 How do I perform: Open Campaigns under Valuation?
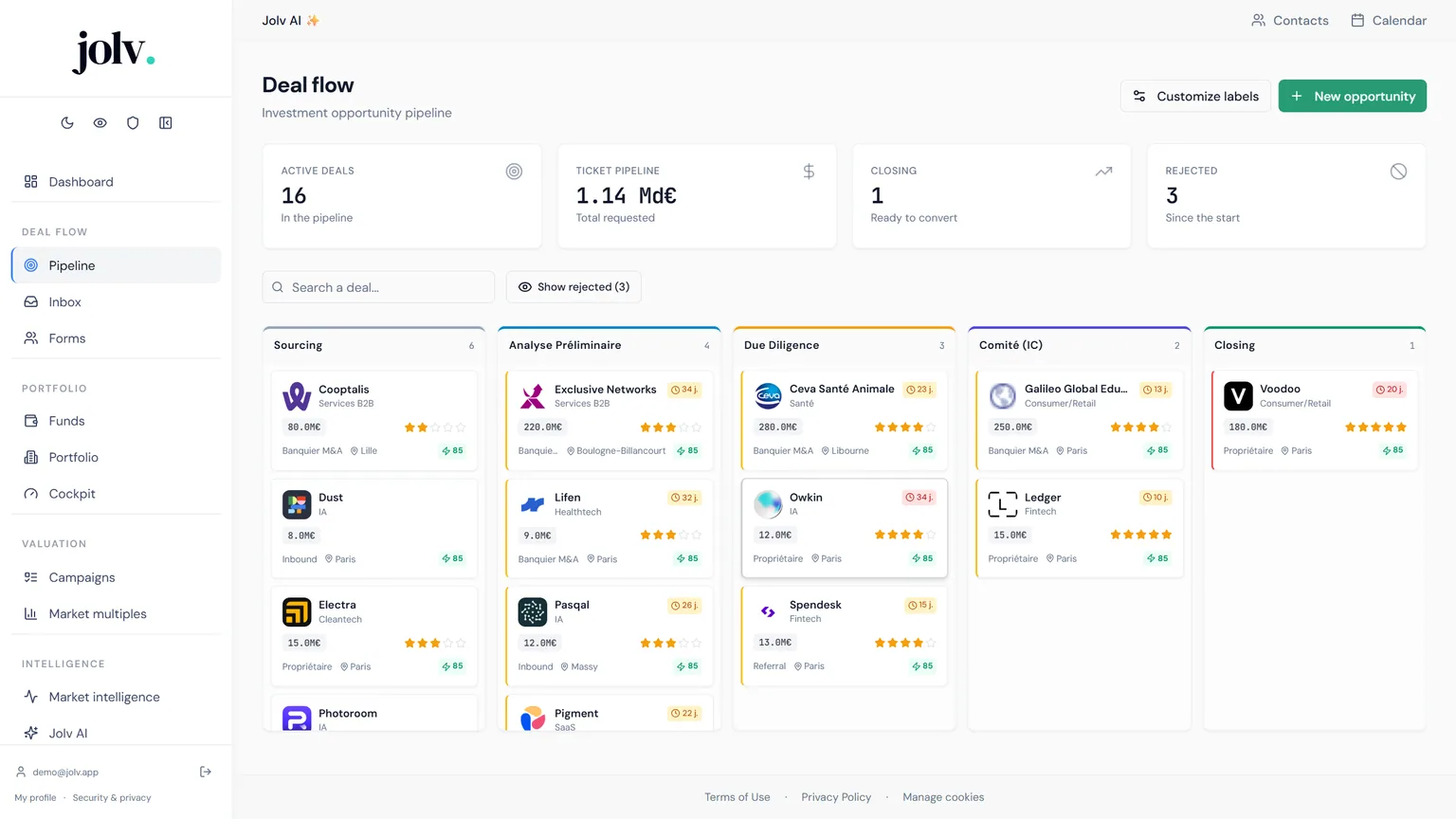pos(116,577)
